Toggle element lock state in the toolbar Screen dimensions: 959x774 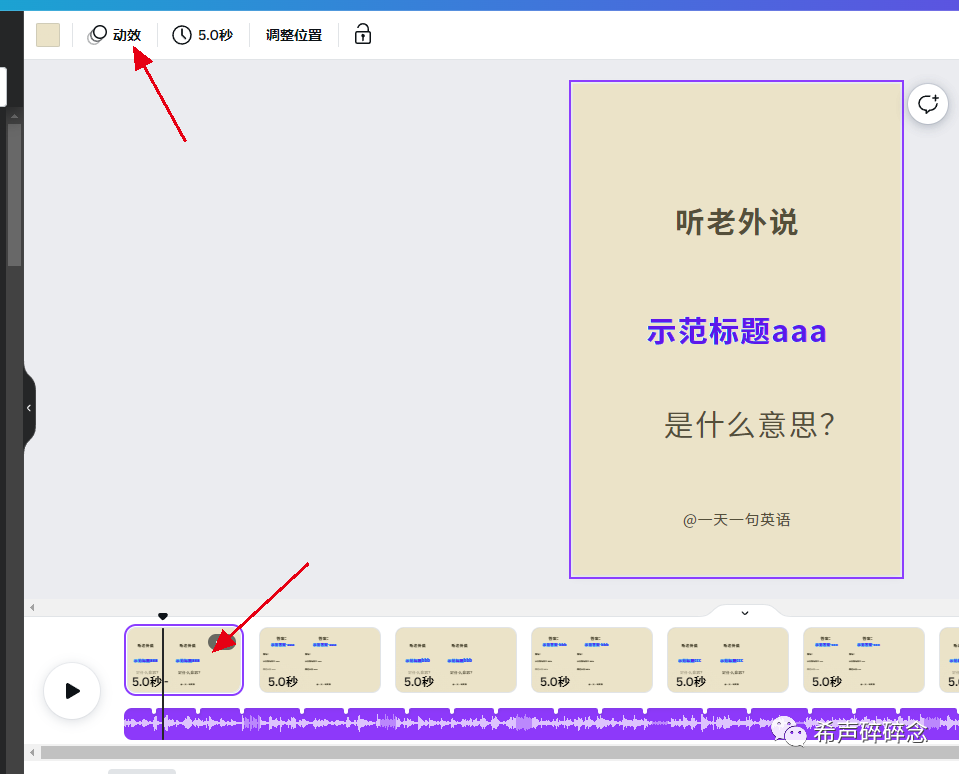click(362, 34)
